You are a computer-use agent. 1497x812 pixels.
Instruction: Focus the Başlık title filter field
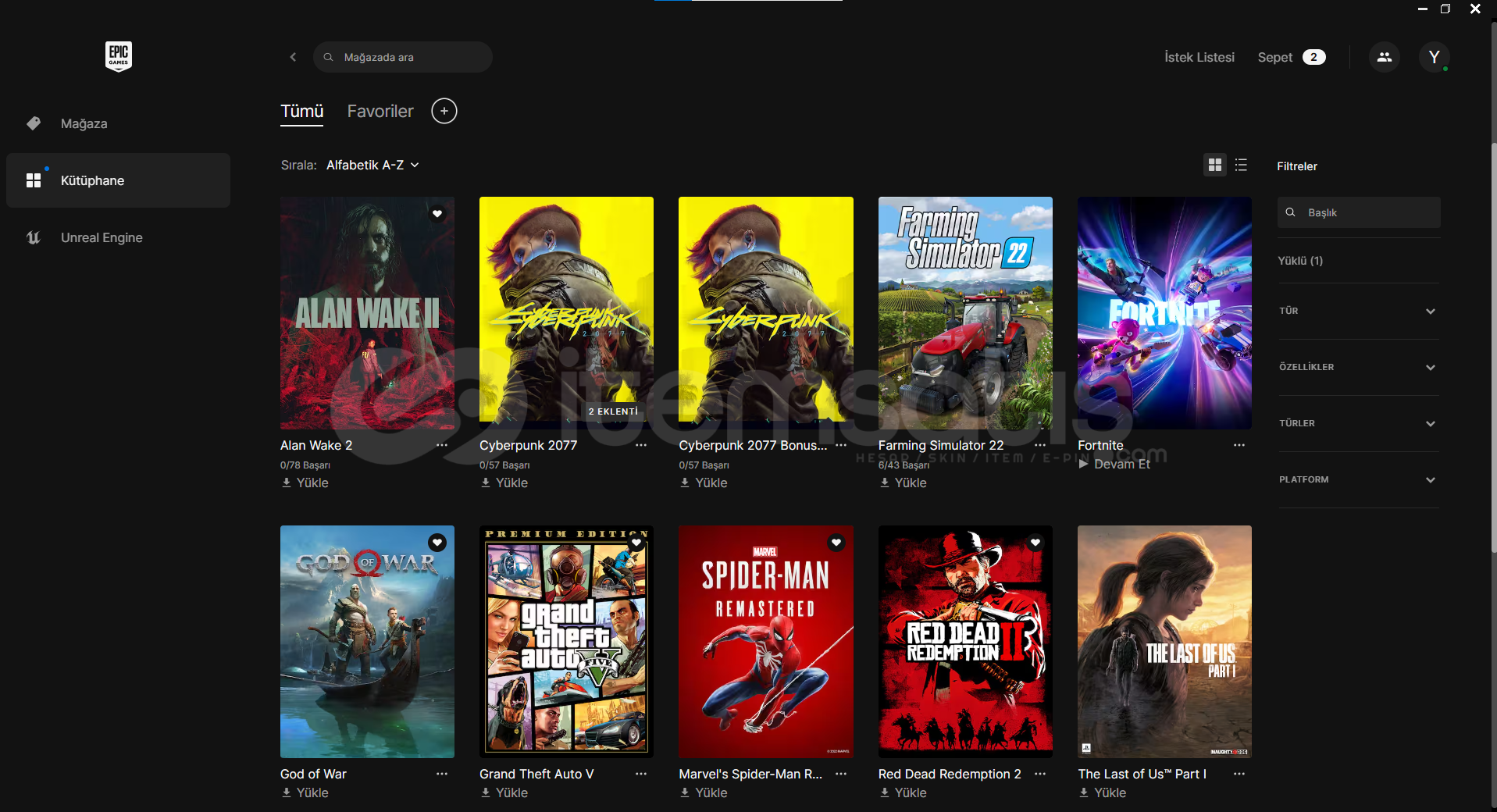click(1359, 212)
